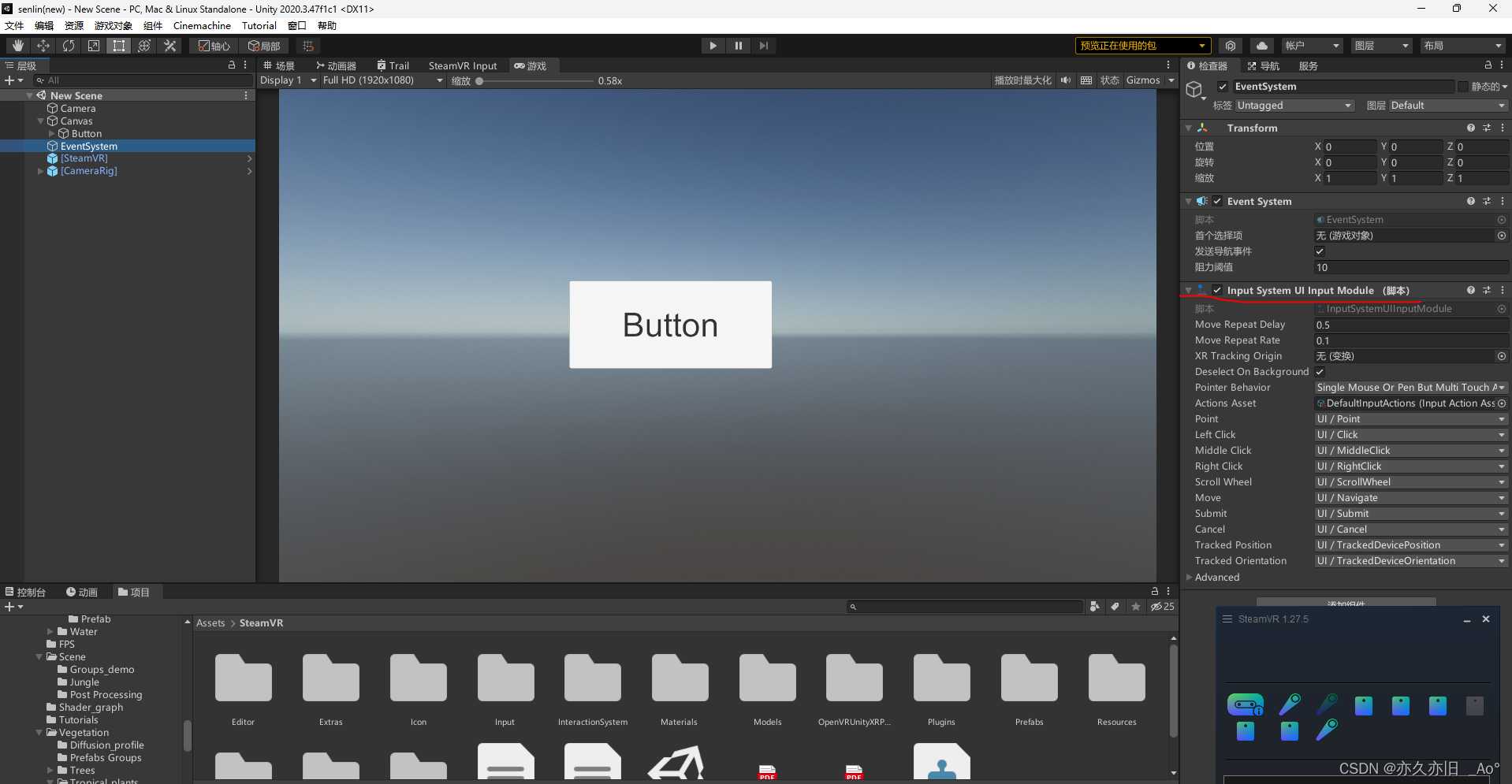Open the SteamVR status window menu

[x=1227, y=619]
